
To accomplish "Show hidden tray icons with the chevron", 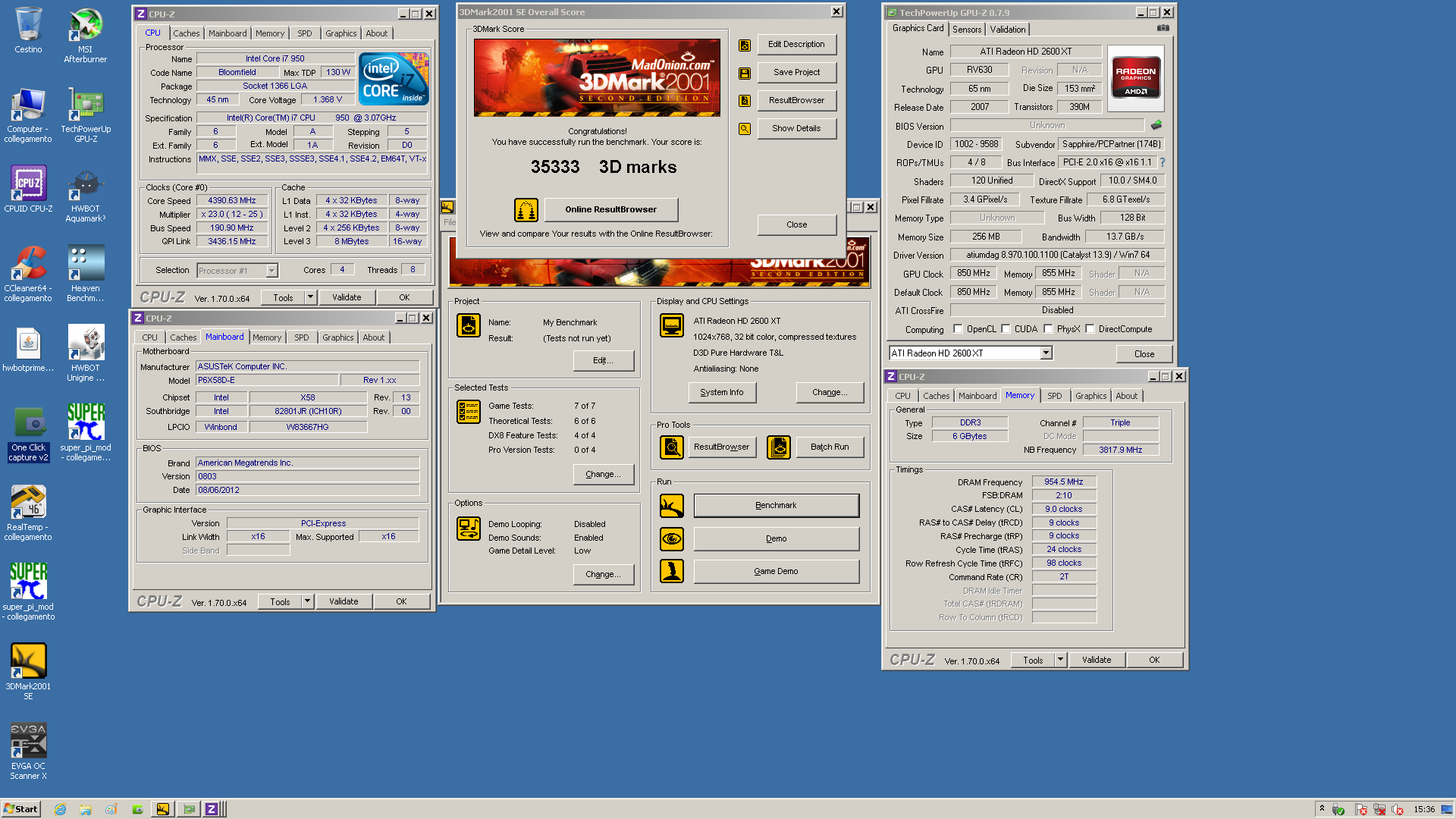I will tap(1322, 808).
